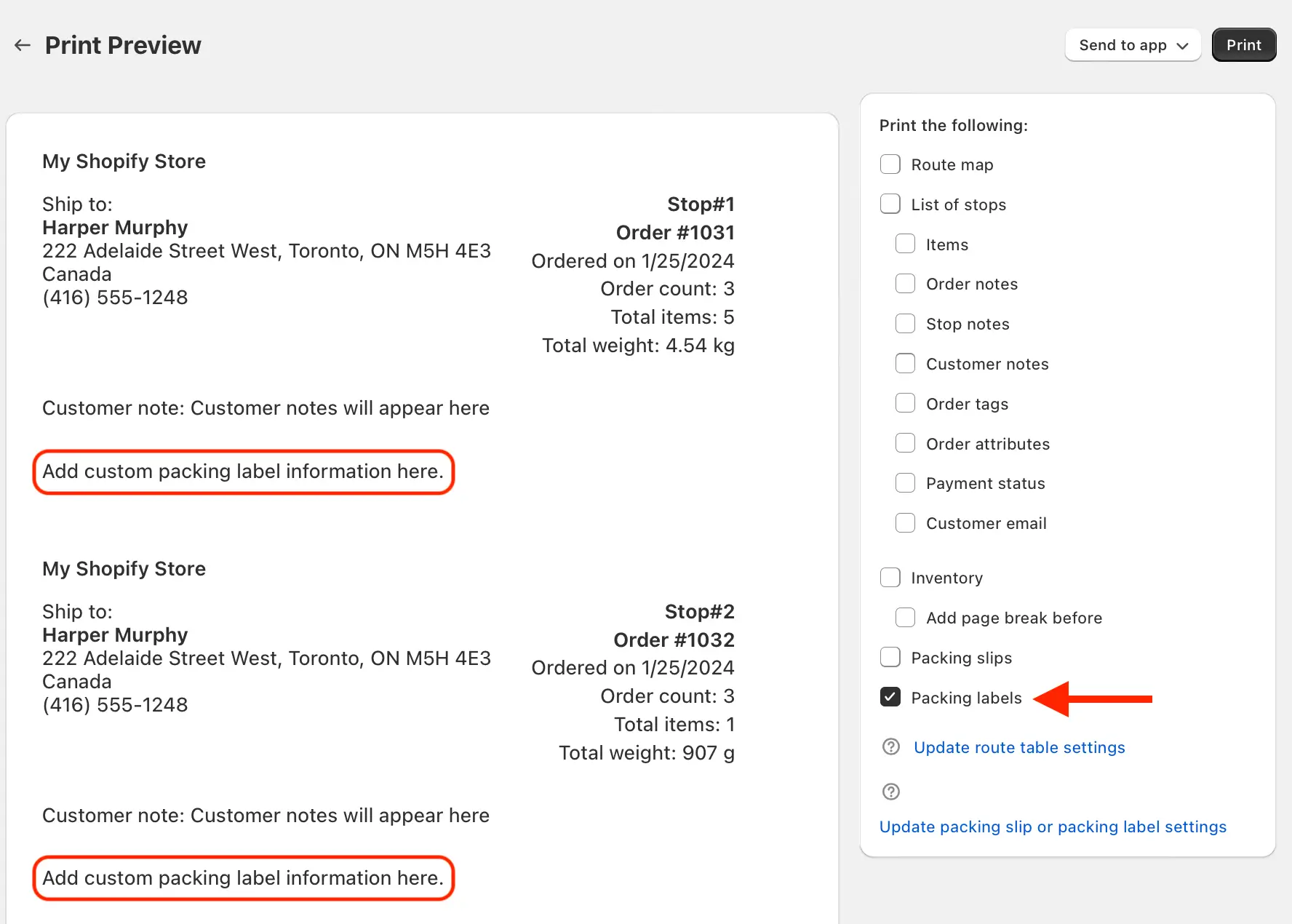The height and width of the screenshot is (924, 1292).
Task: Open help icon beside Update route table settings
Action: pos(890,746)
